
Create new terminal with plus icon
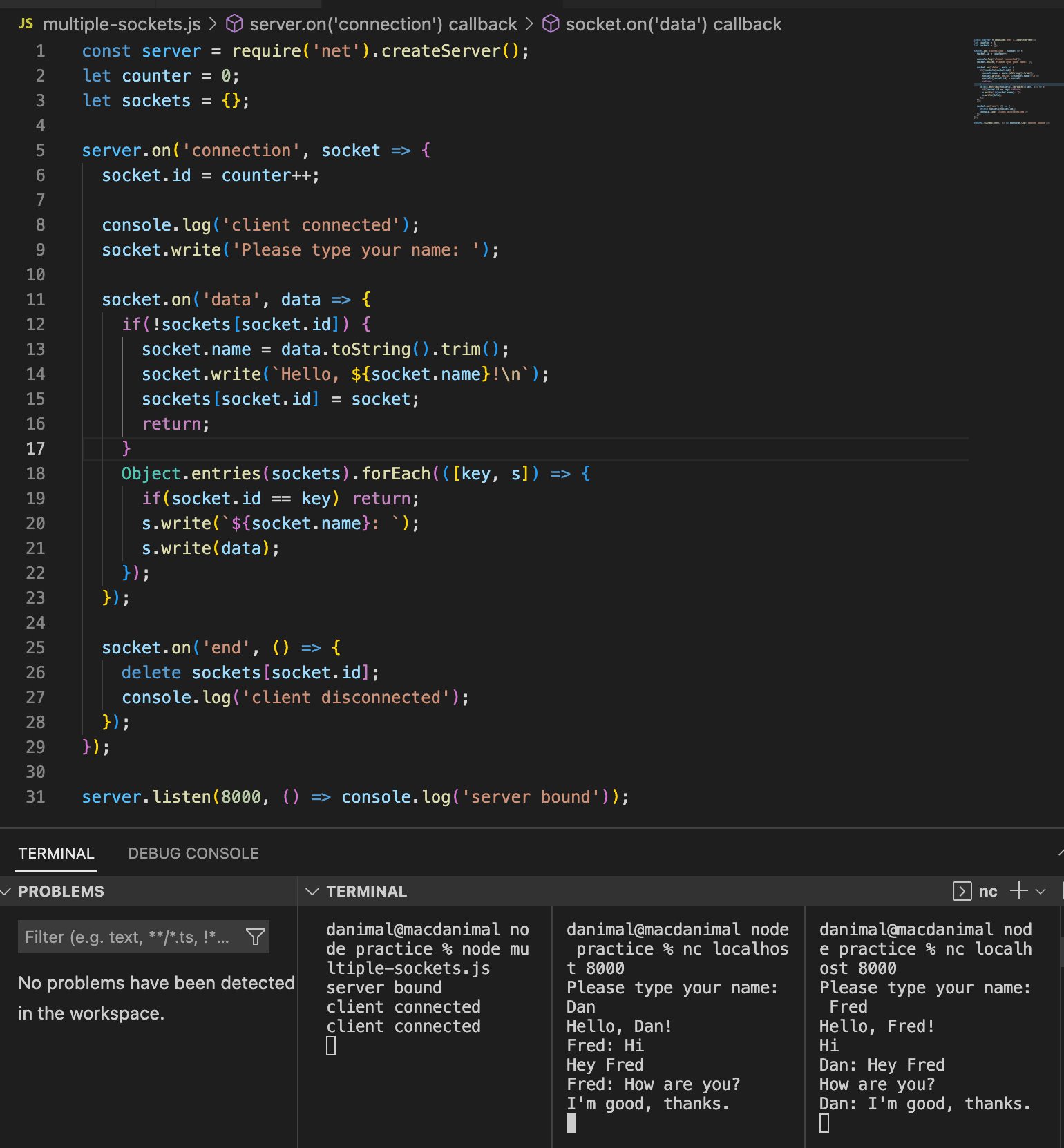click(1018, 891)
